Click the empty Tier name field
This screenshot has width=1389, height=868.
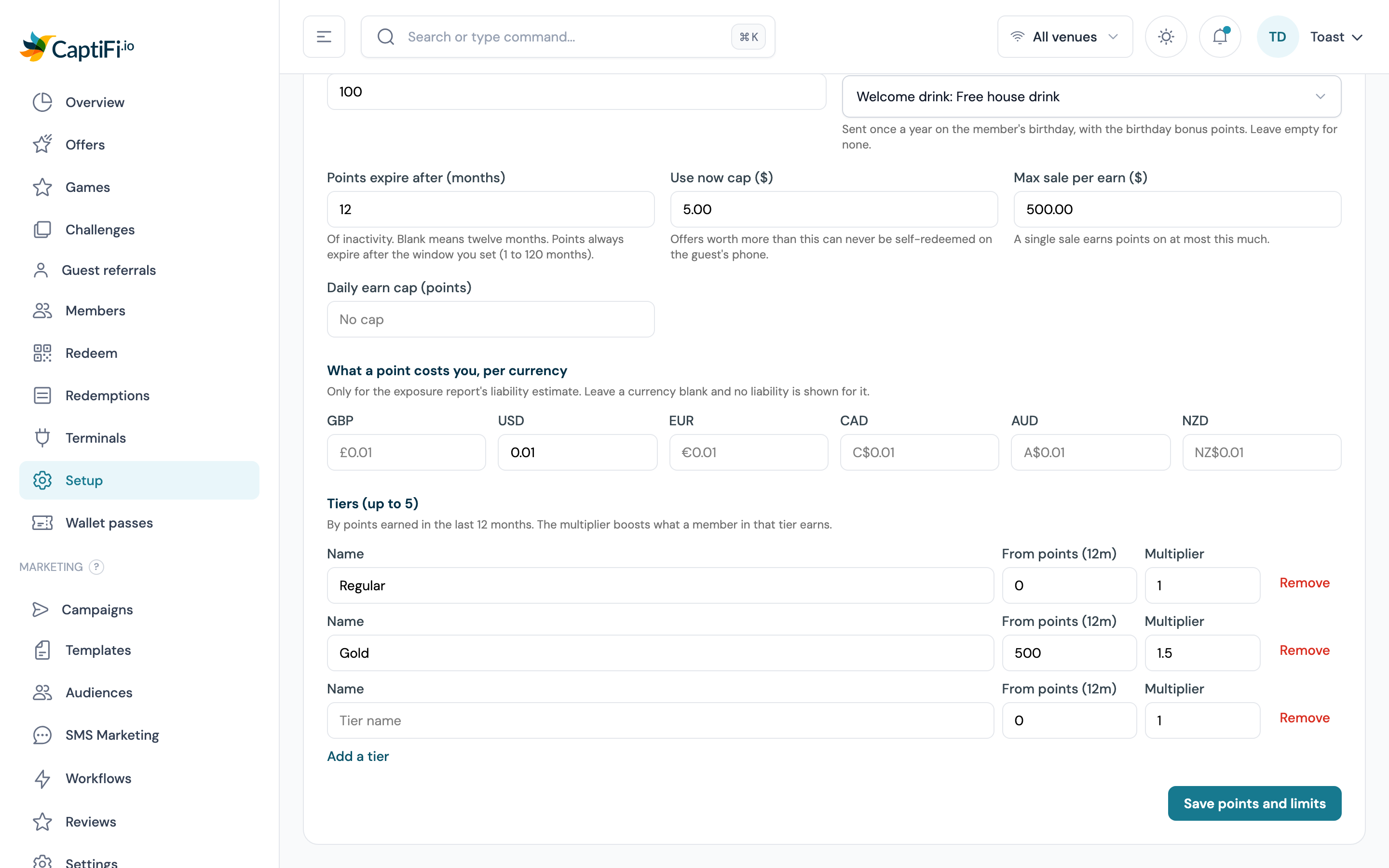(x=660, y=720)
